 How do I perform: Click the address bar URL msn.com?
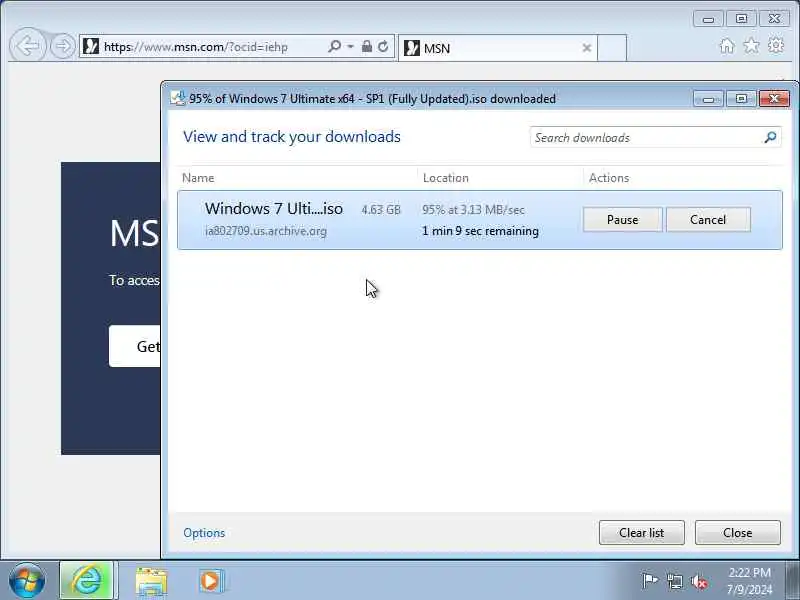[195, 47]
